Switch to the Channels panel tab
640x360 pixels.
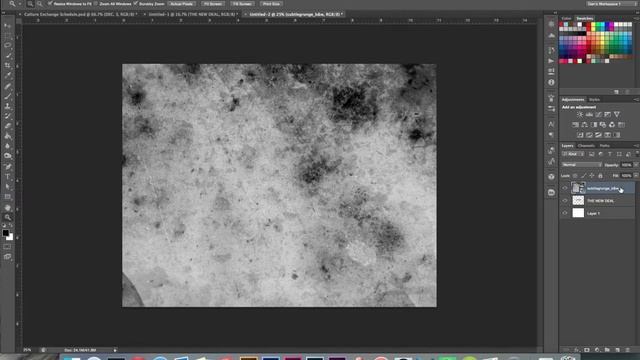coord(586,146)
